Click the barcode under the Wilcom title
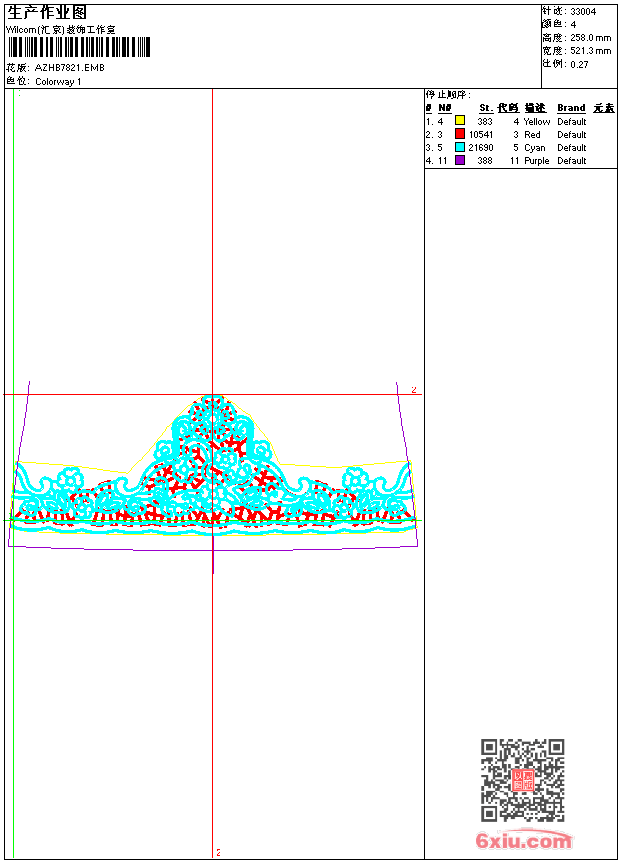This screenshot has height=860, width=620. click(78, 48)
